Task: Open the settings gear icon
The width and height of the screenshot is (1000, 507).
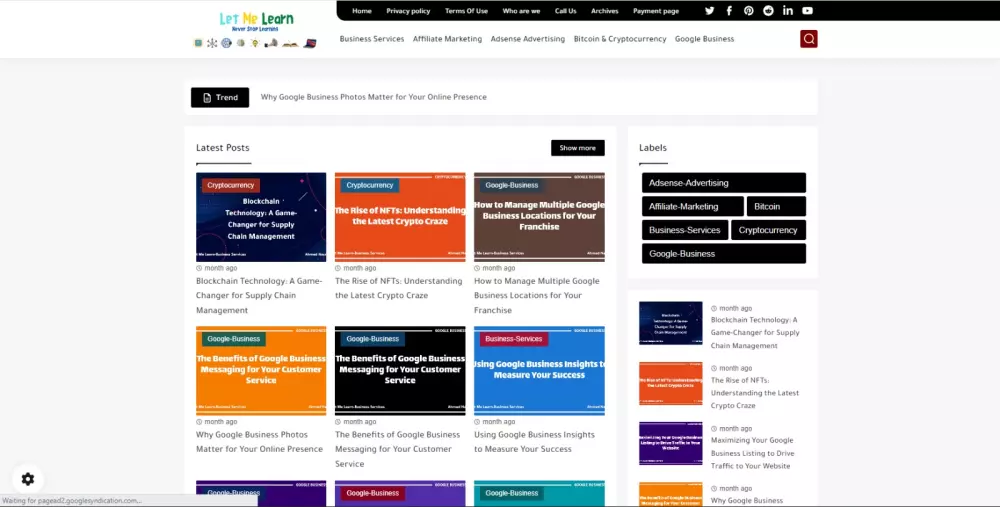Action: click(27, 479)
